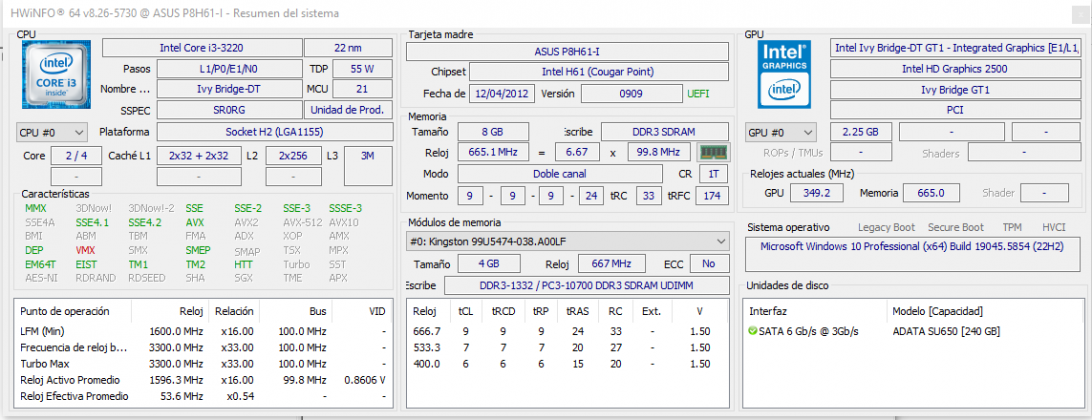Click the BIOS date 12/04/2012
The width and height of the screenshot is (1092, 420).
coord(502,93)
